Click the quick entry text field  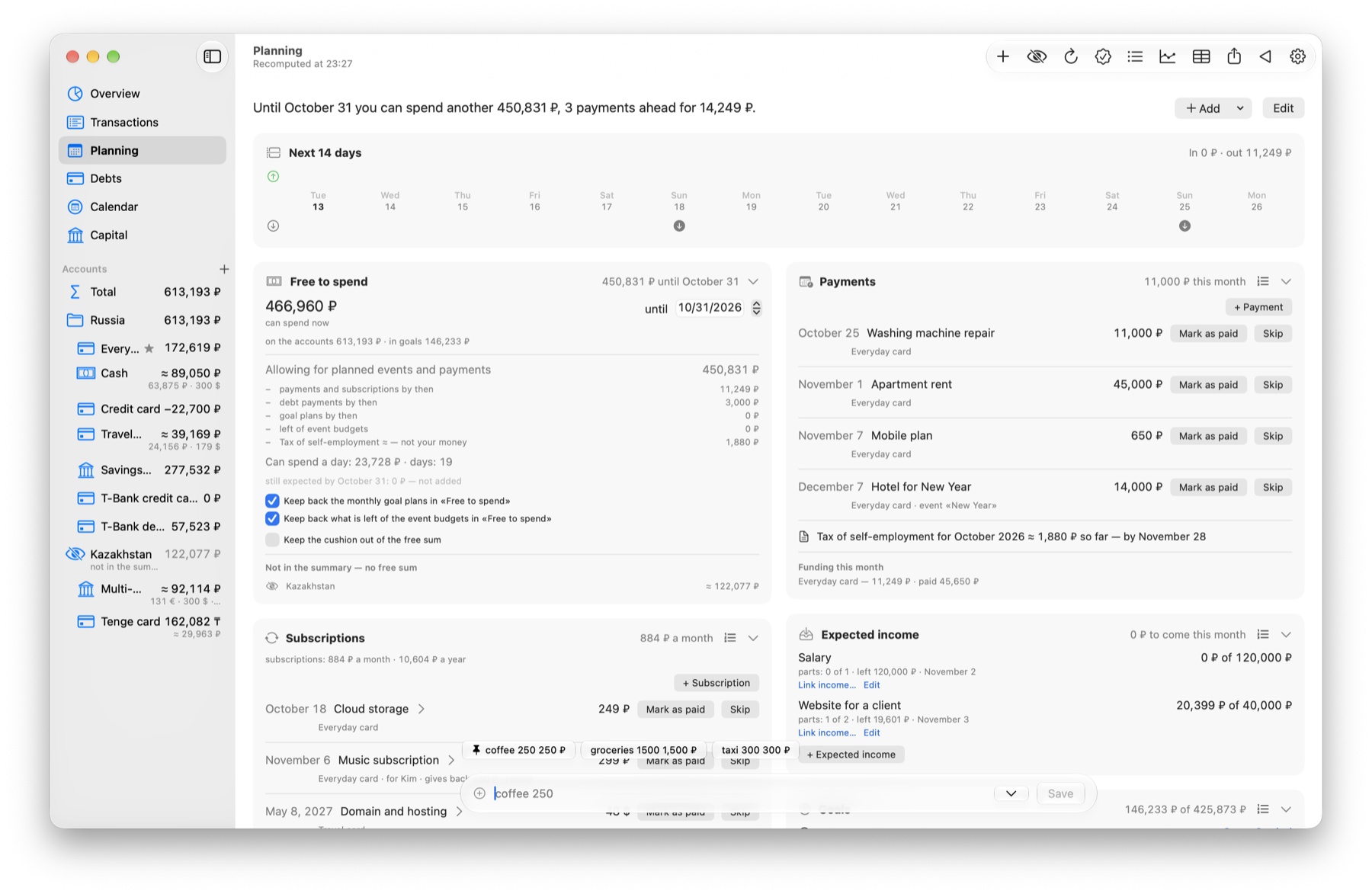point(739,793)
